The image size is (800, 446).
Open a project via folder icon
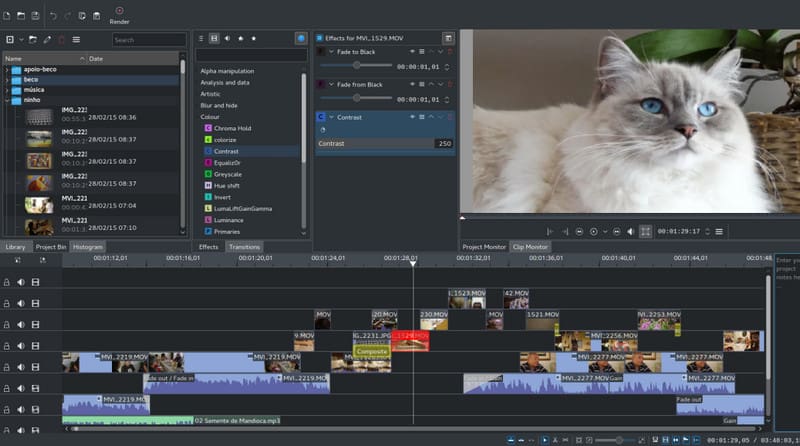(21, 16)
